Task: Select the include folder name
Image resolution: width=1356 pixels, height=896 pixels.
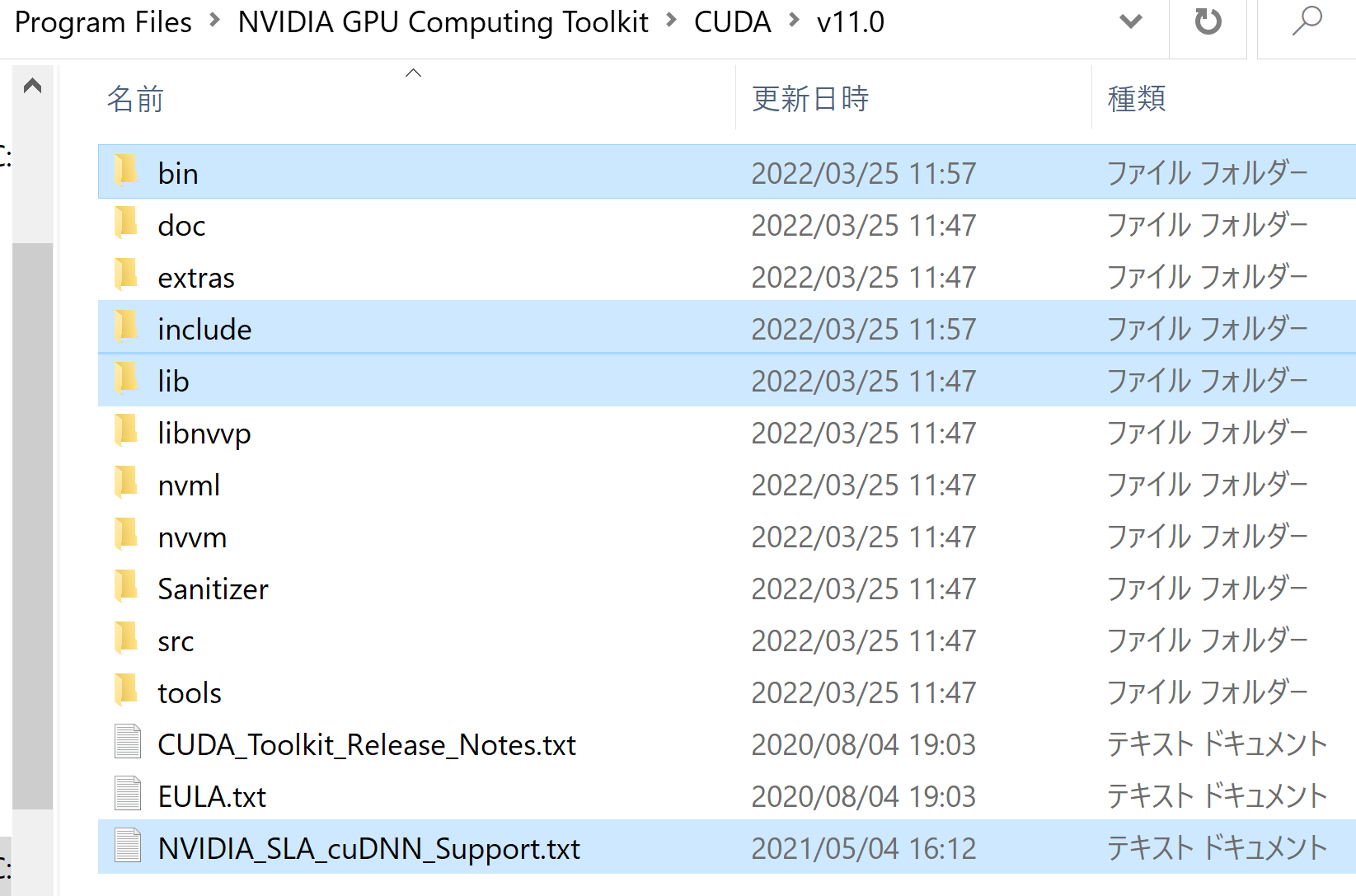Action: click(204, 329)
